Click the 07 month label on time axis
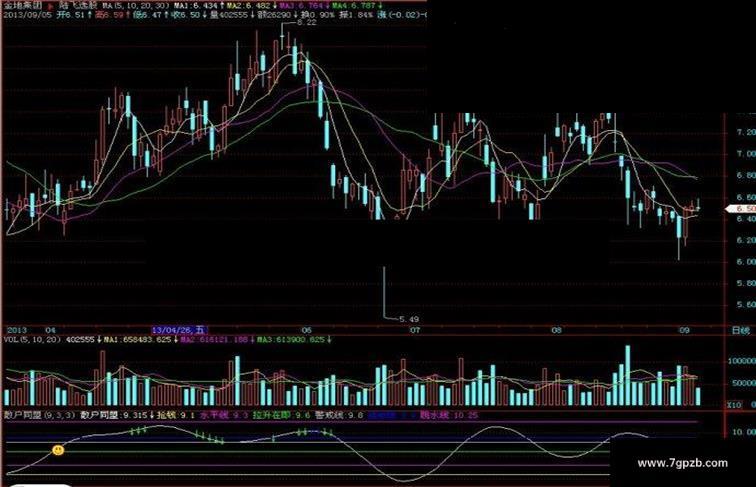 [415, 330]
